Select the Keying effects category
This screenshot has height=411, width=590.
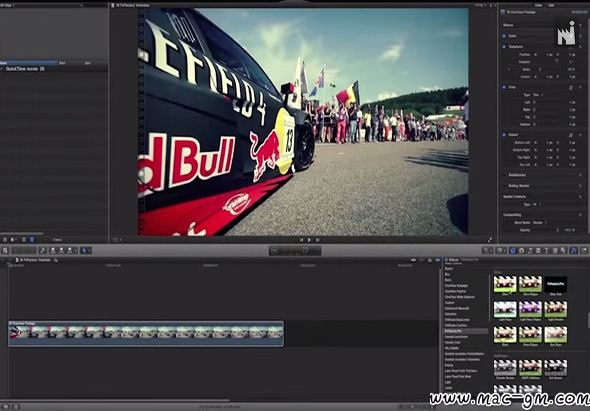[449, 365]
